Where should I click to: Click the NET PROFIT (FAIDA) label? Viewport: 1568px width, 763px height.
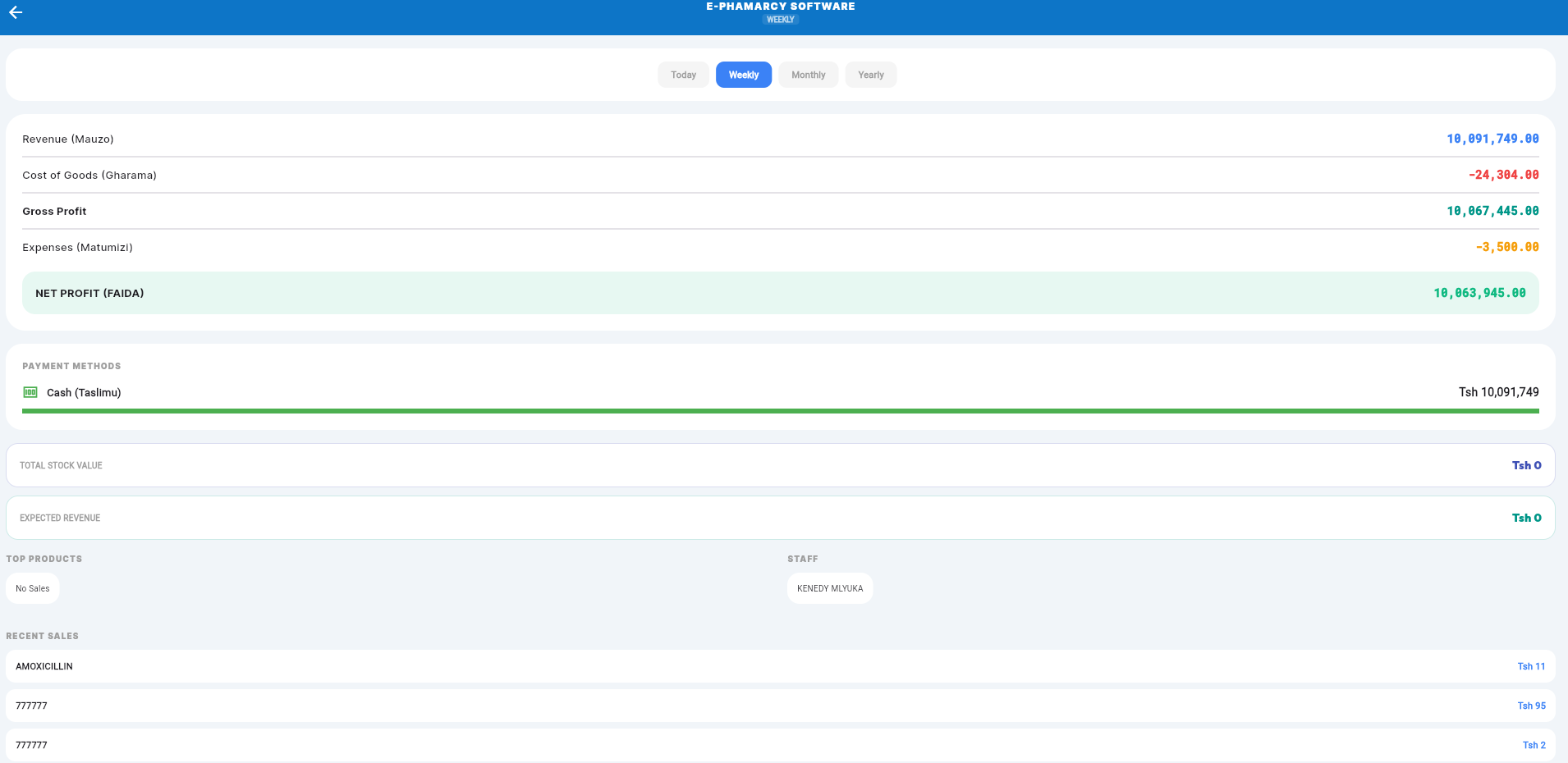click(x=89, y=293)
